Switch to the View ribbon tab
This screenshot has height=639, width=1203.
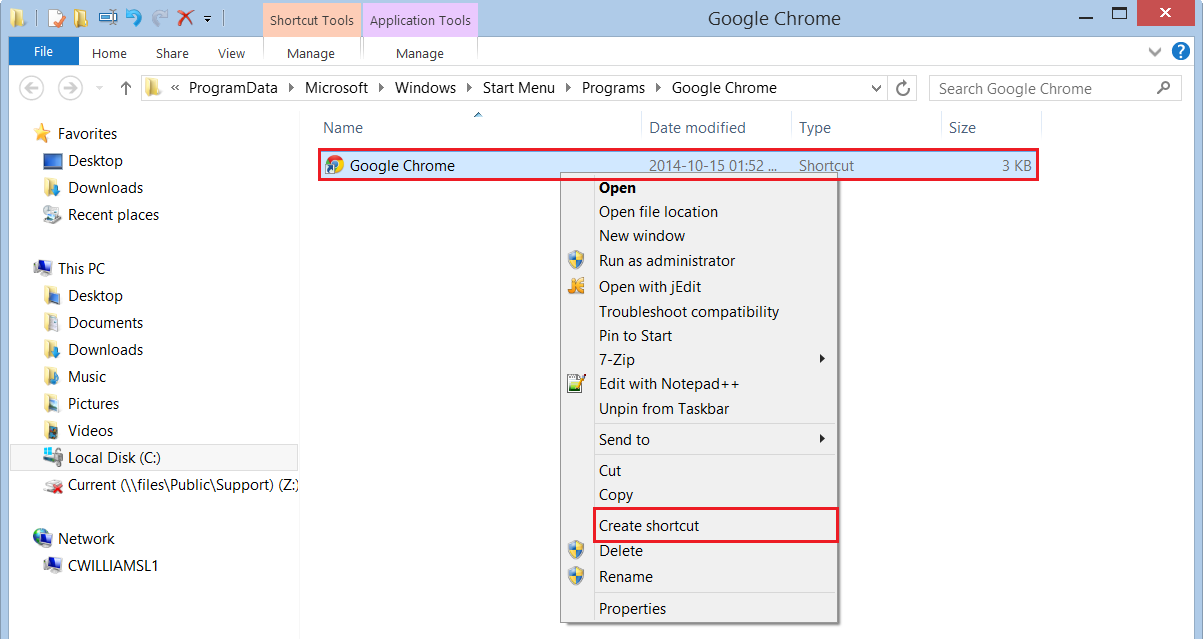coord(231,53)
